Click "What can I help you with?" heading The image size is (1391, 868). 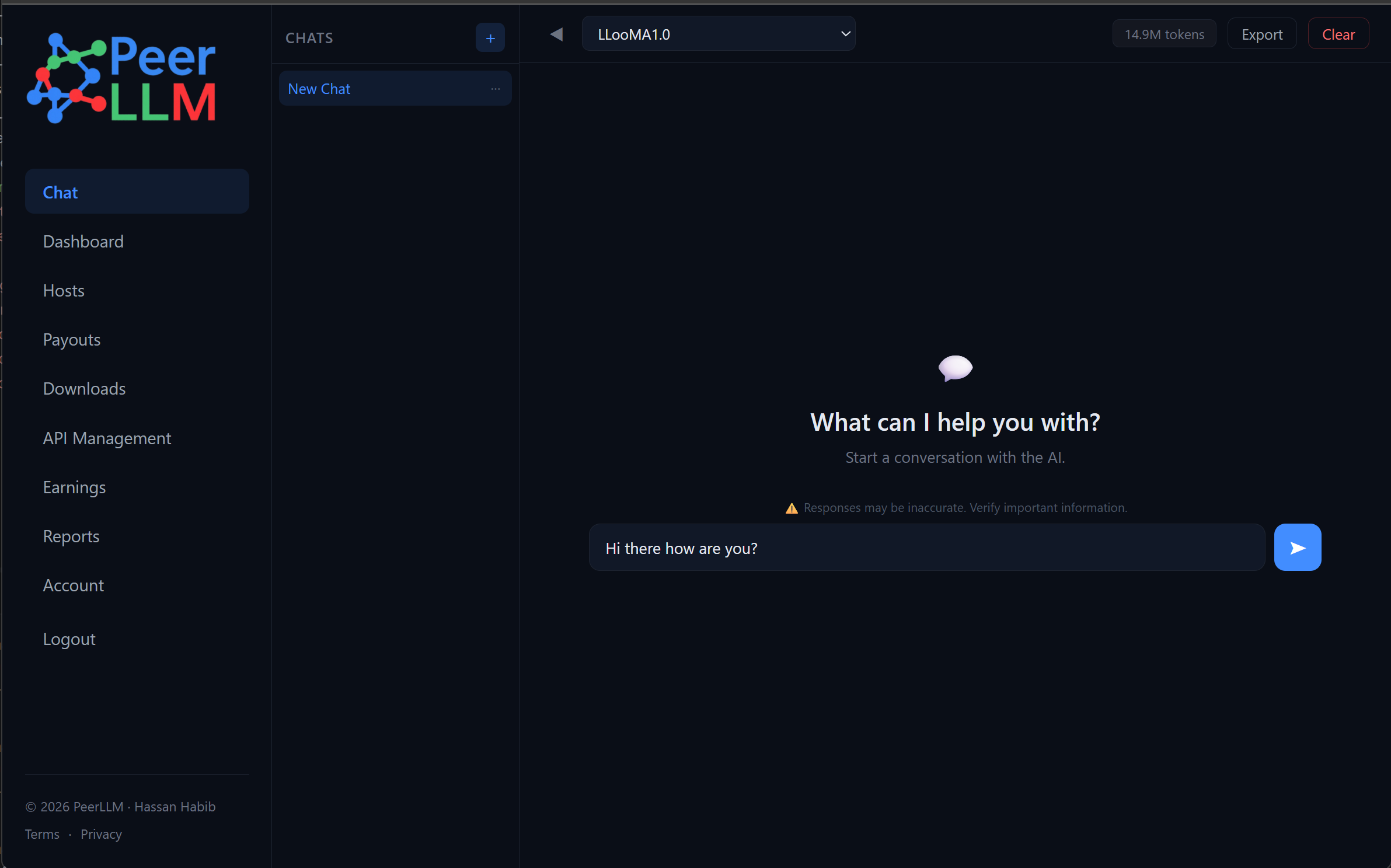point(955,422)
